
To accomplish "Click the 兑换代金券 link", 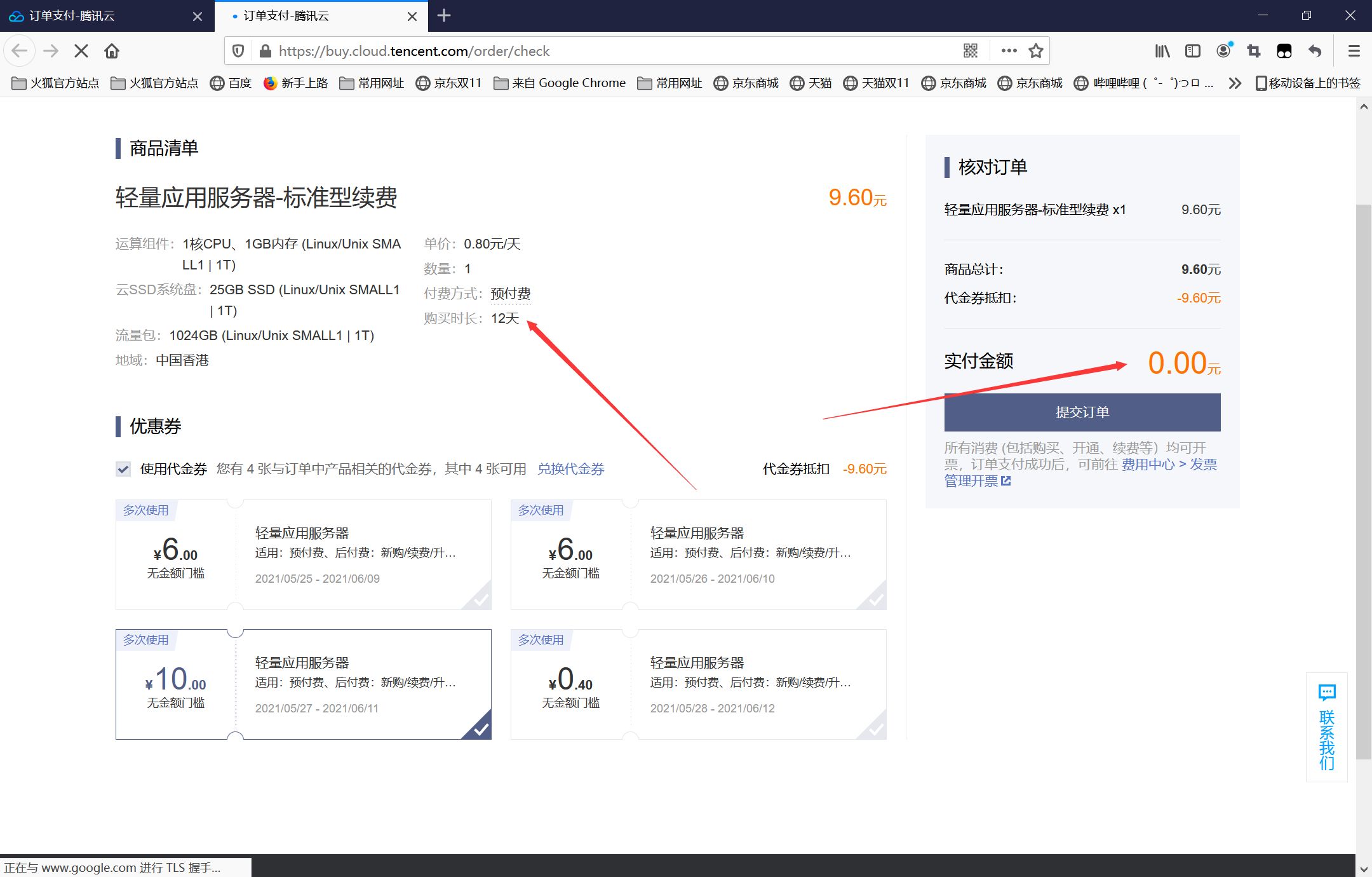I will (570, 469).
